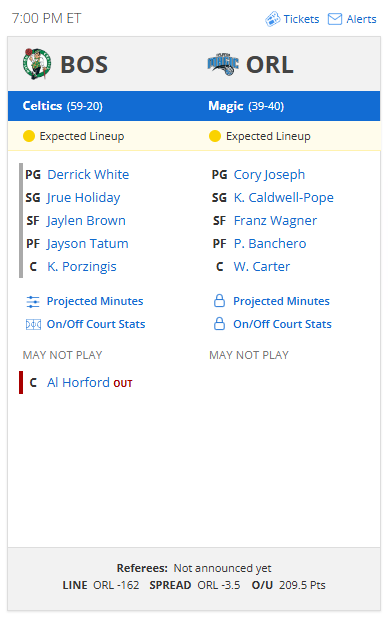Click Celtics Projected Minutes sliders icon
Image resolution: width=388 pixels, height=619 pixels.
click(33, 302)
